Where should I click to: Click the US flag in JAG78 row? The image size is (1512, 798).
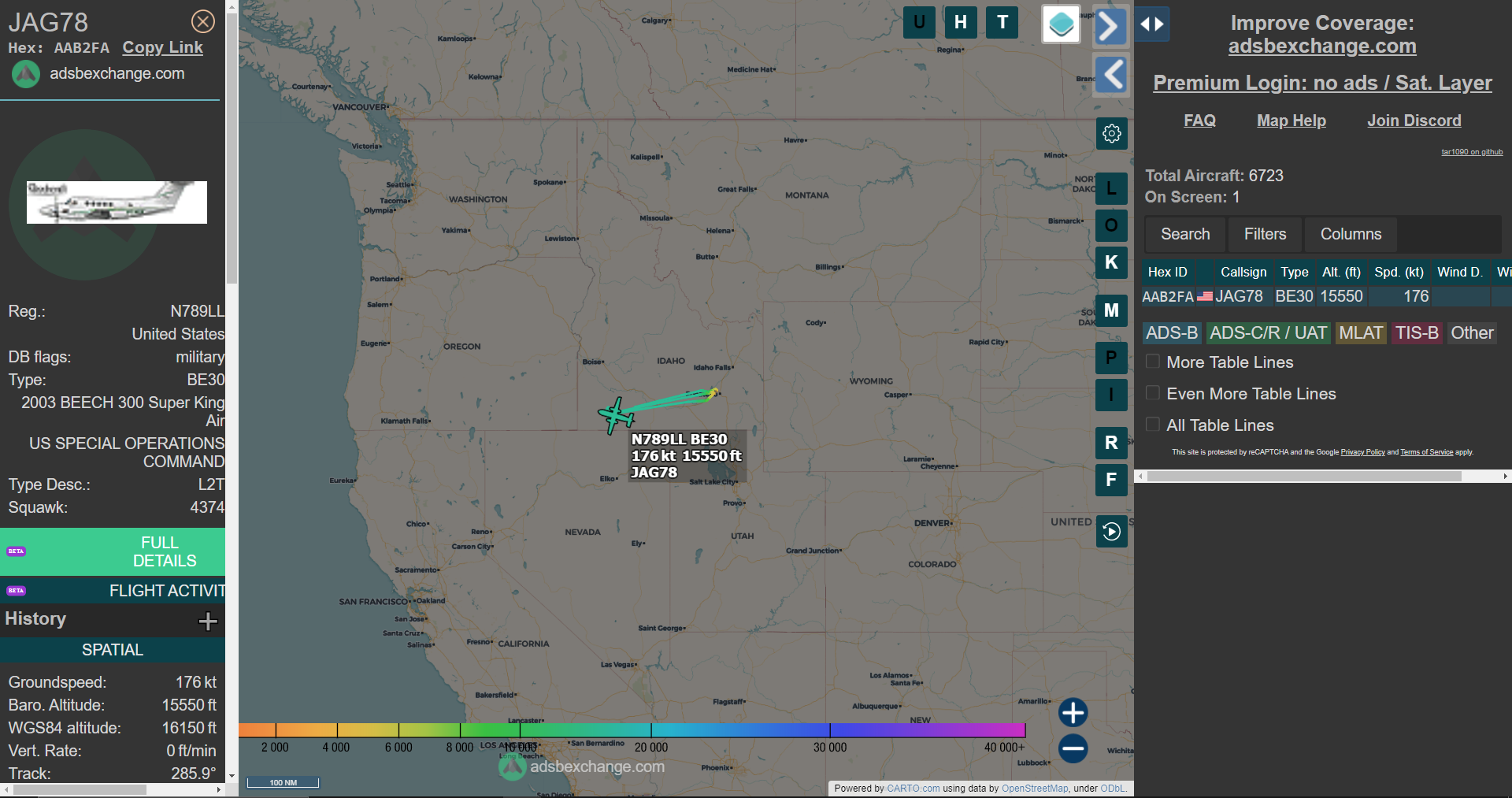1205,296
